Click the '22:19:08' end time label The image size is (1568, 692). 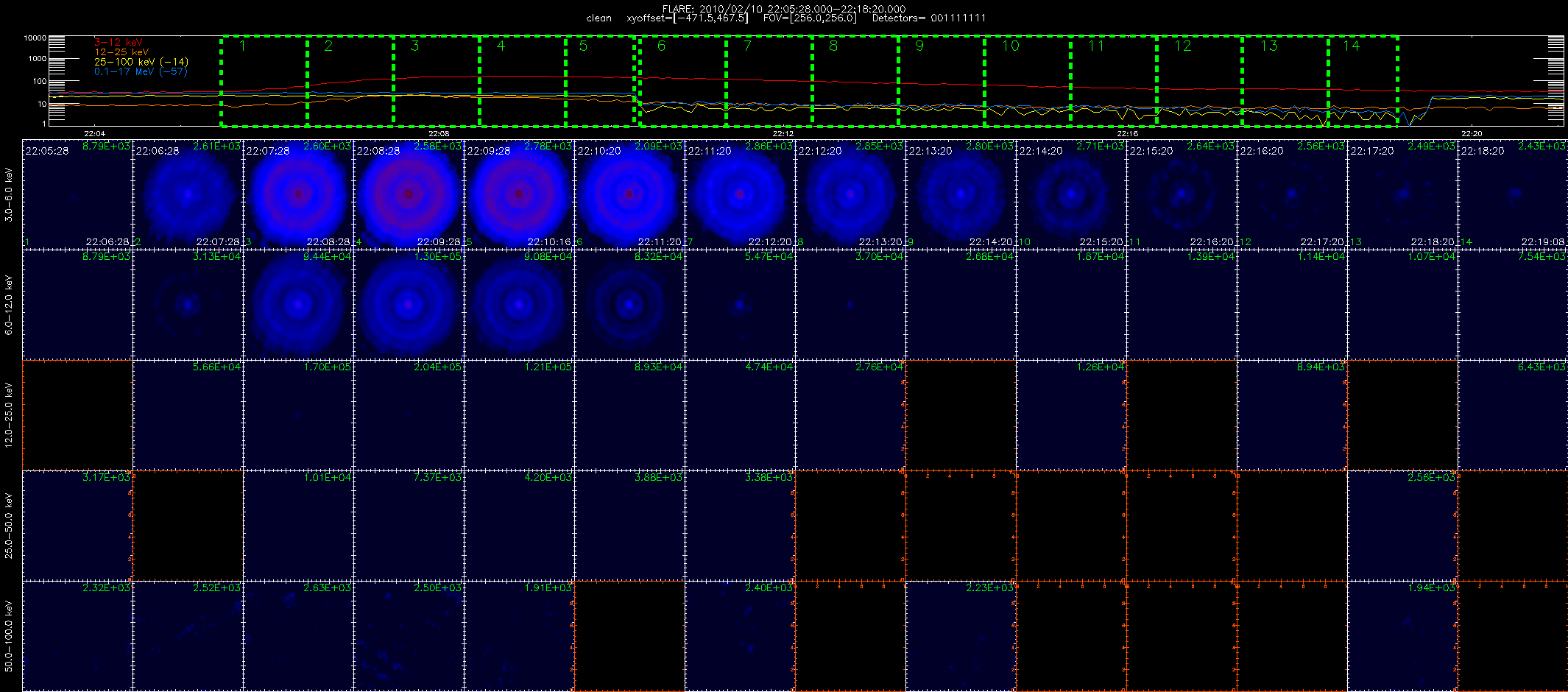coord(1543,241)
